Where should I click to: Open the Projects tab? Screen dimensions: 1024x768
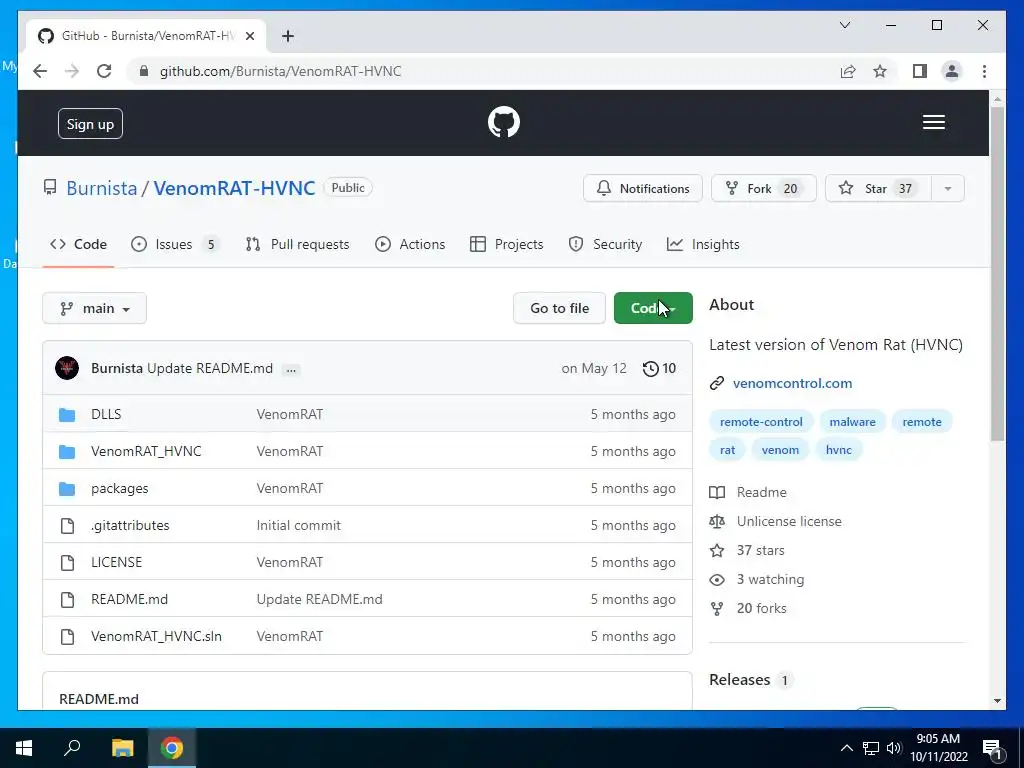[x=507, y=244]
